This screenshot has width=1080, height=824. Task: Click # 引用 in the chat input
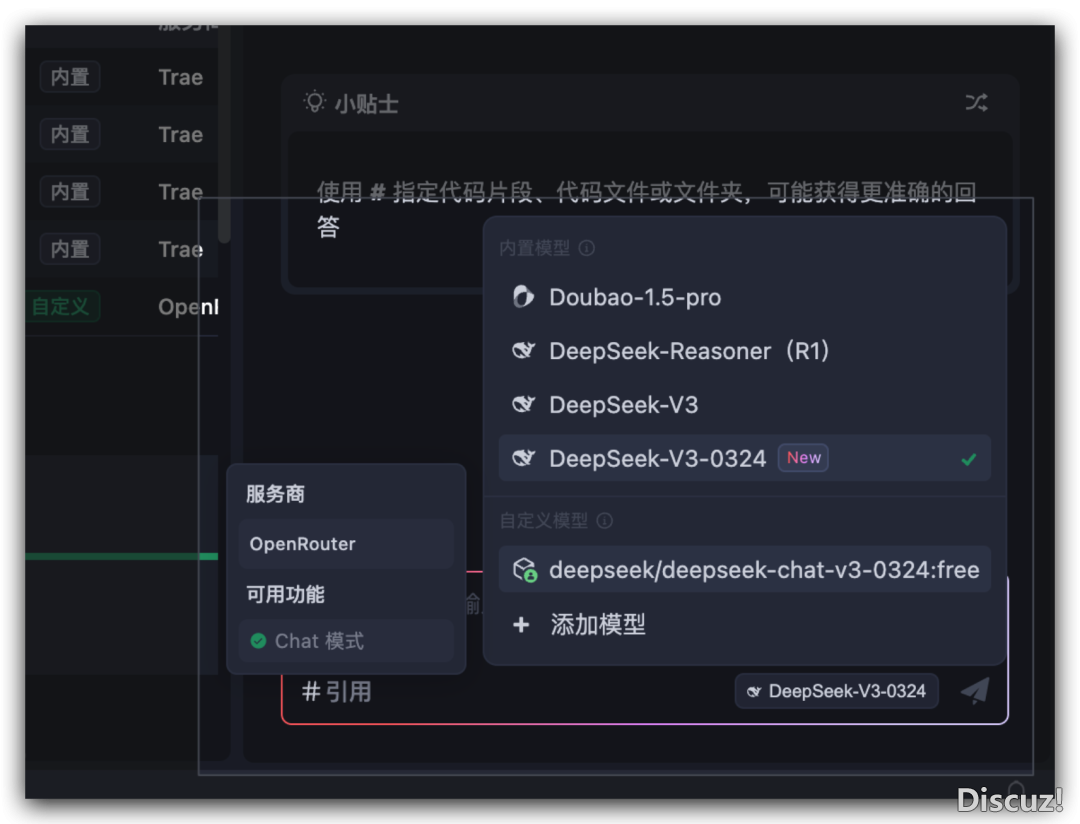point(337,692)
